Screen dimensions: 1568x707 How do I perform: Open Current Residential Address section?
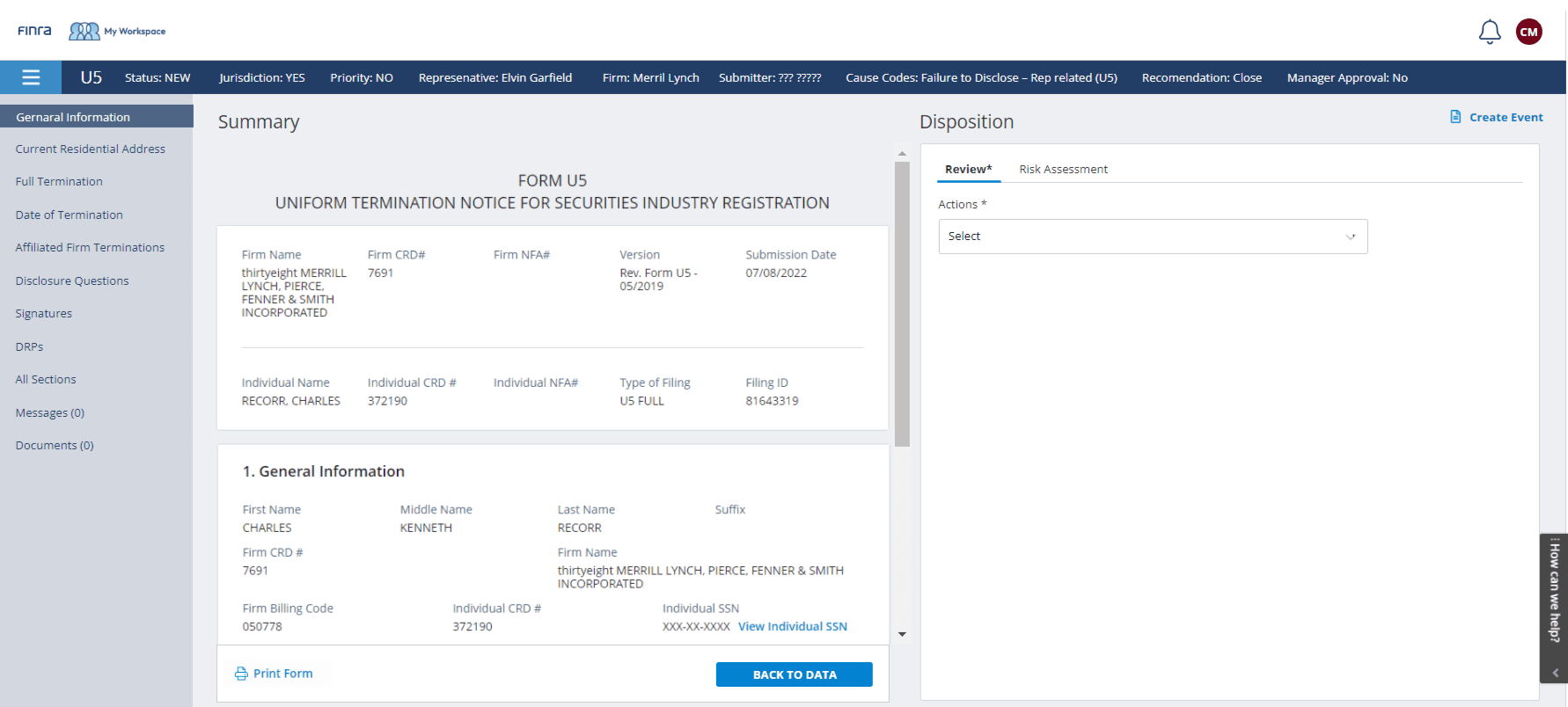coord(91,149)
